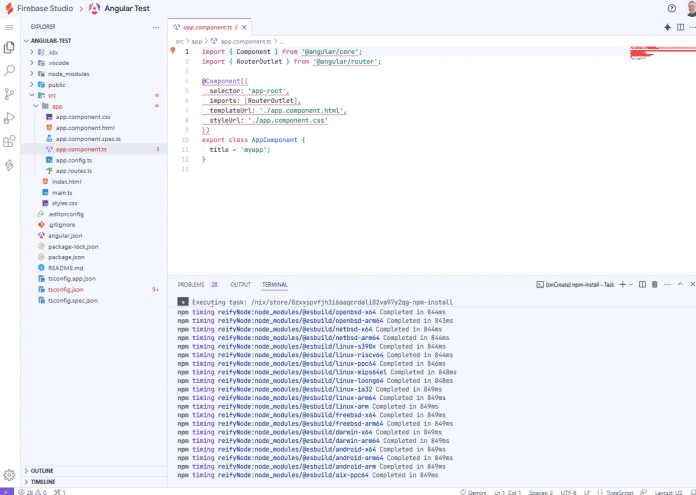
Task: Click the lightbulb code action on line 1
Action: click(173, 51)
